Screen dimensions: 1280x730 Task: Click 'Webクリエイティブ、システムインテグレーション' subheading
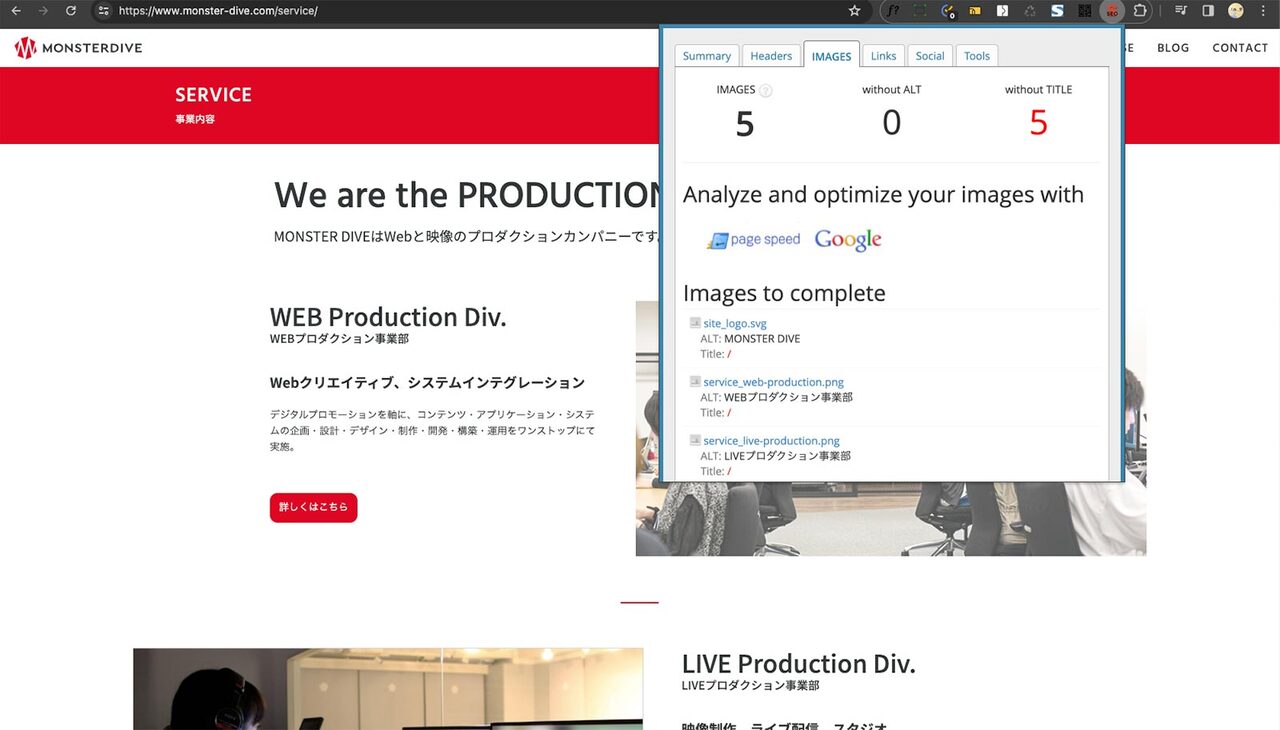[427, 383]
